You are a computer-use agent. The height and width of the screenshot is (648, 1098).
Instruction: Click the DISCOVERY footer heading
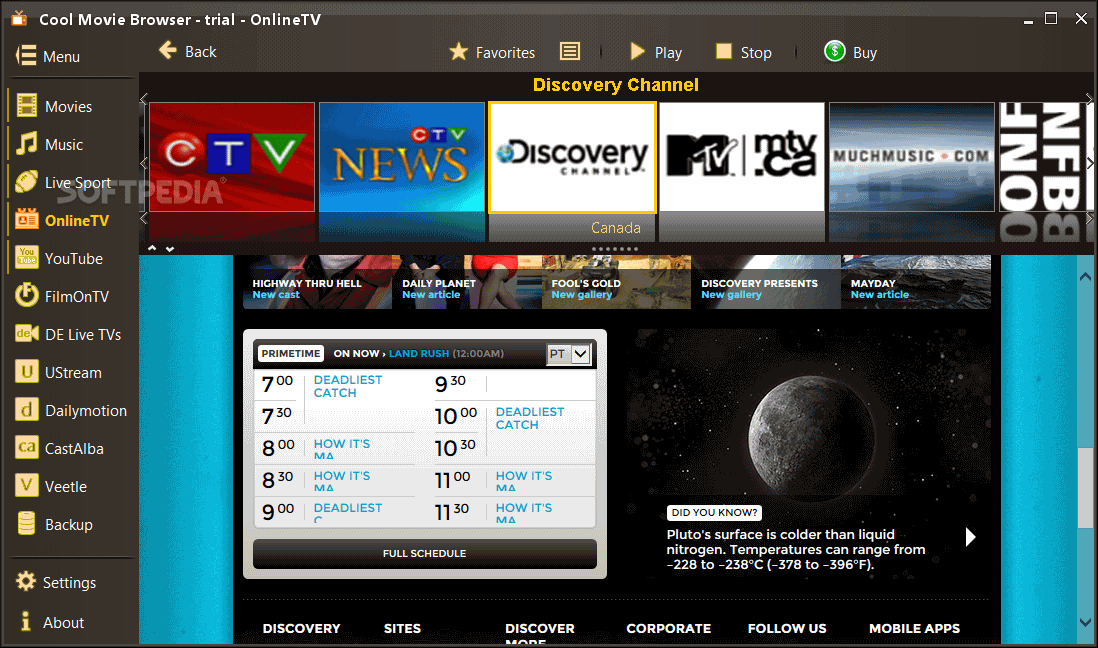[301, 629]
